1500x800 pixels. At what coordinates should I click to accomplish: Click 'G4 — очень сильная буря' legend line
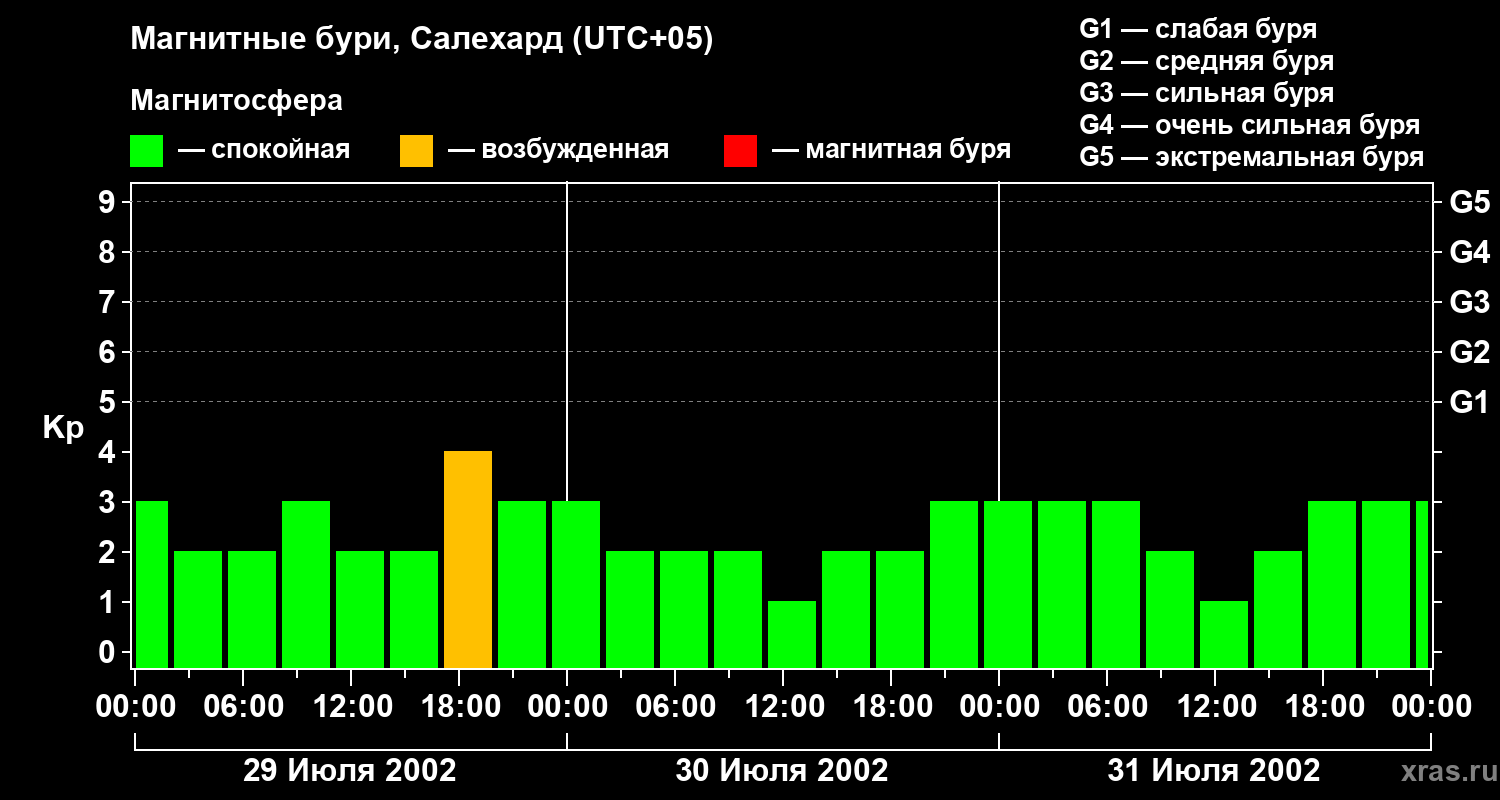tap(1250, 125)
